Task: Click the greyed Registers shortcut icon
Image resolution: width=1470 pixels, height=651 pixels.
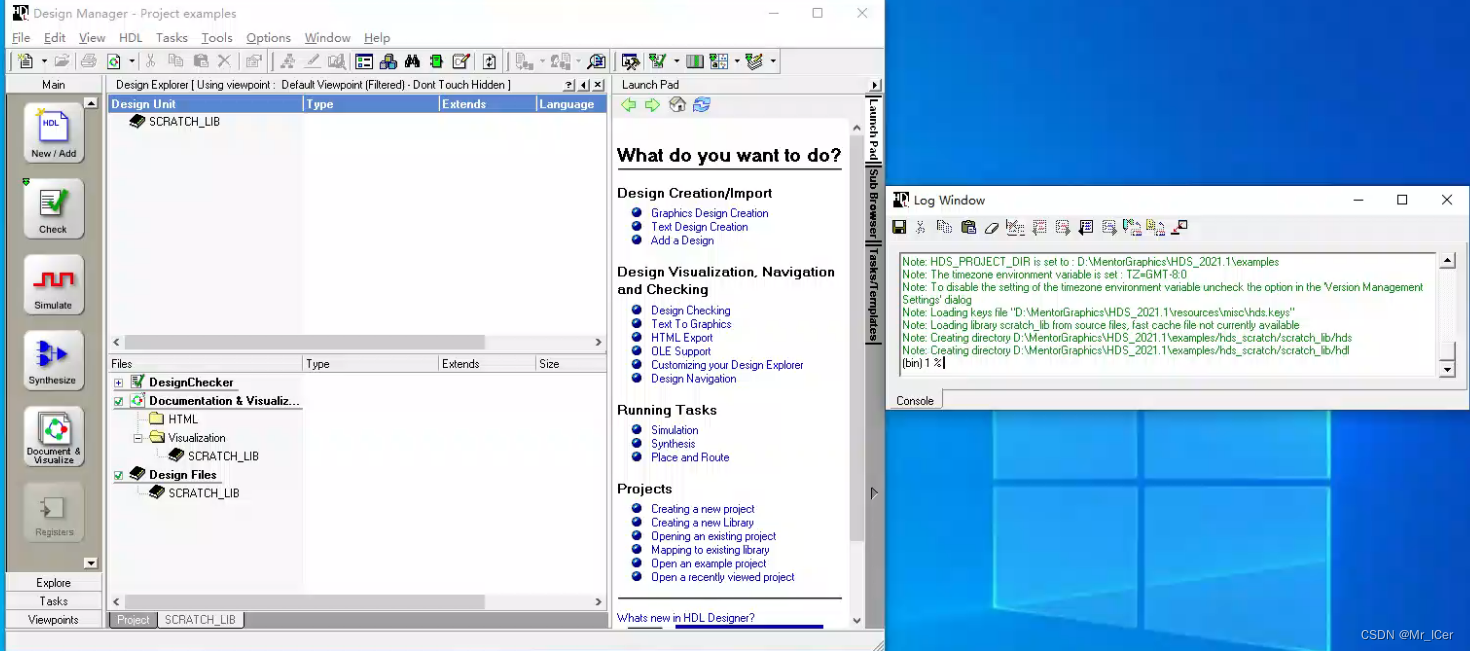Action: (x=54, y=512)
